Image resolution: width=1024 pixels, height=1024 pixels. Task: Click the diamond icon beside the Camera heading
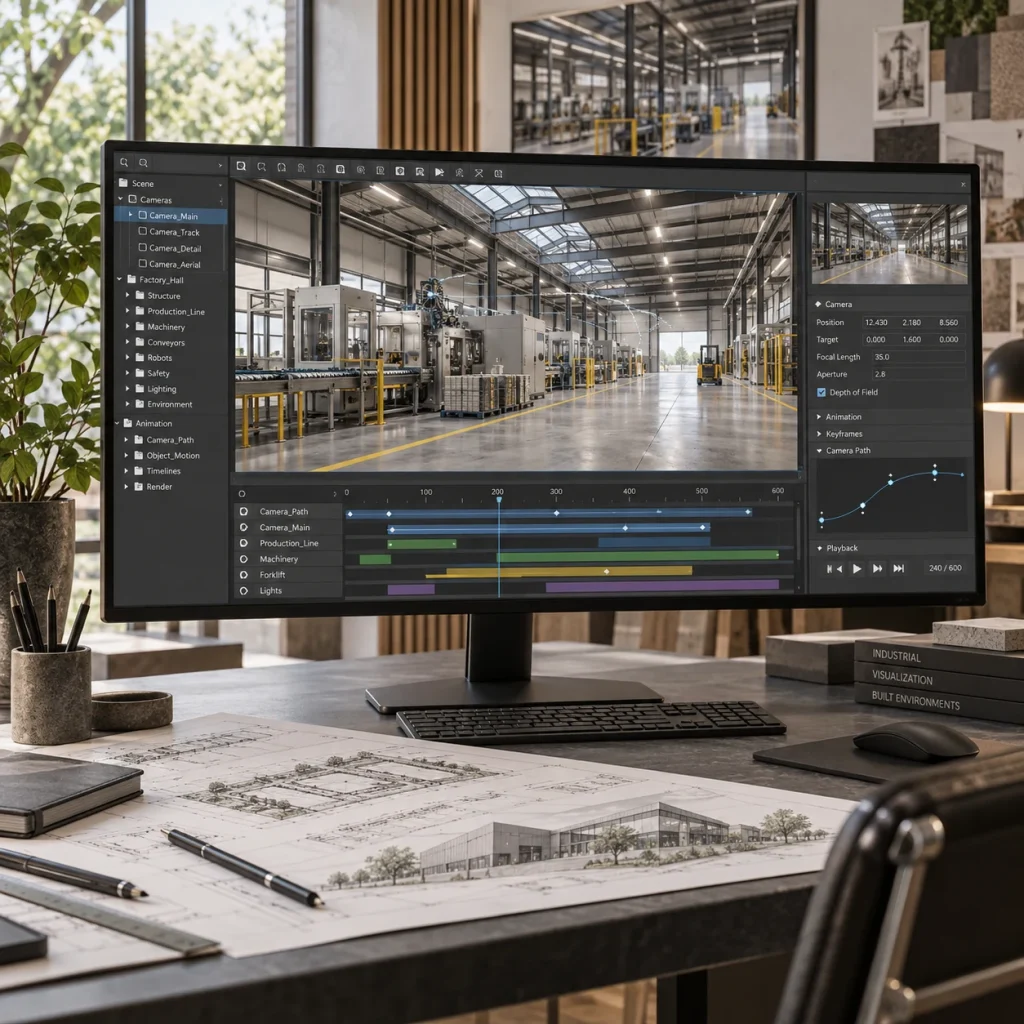[818, 304]
